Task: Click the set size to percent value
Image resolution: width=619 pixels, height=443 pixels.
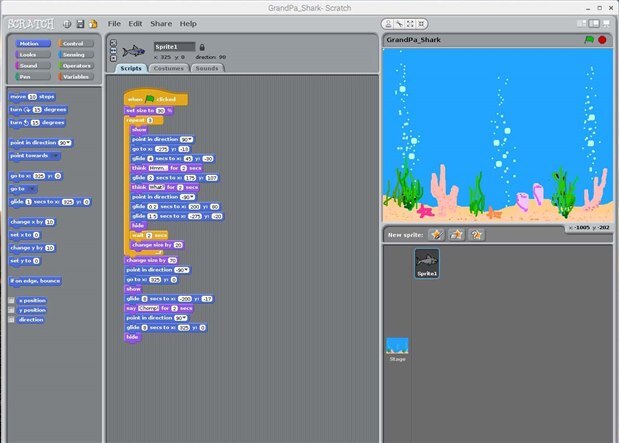Action: [160, 111]
